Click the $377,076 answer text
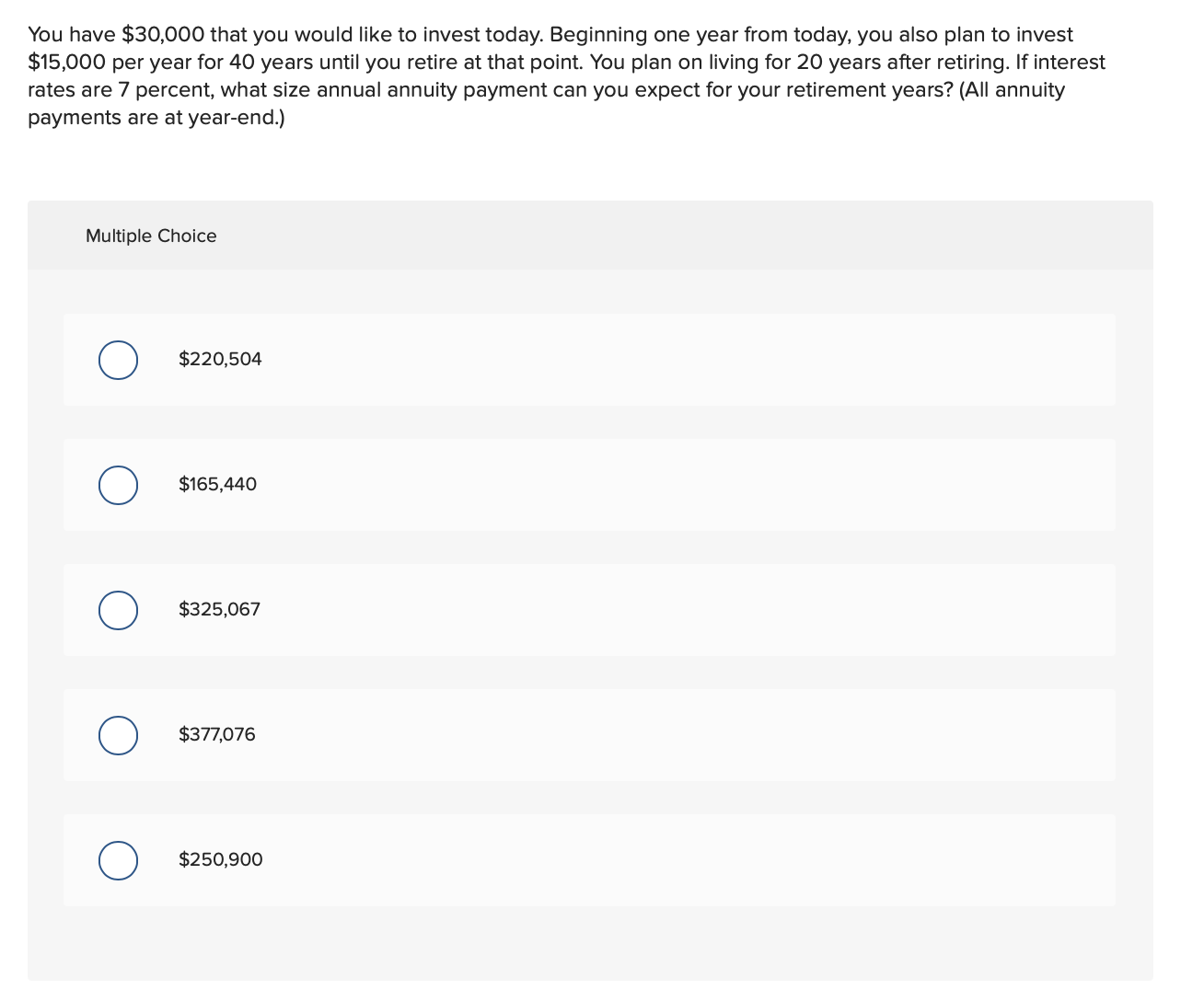1204x1001 pixels. 217,734
